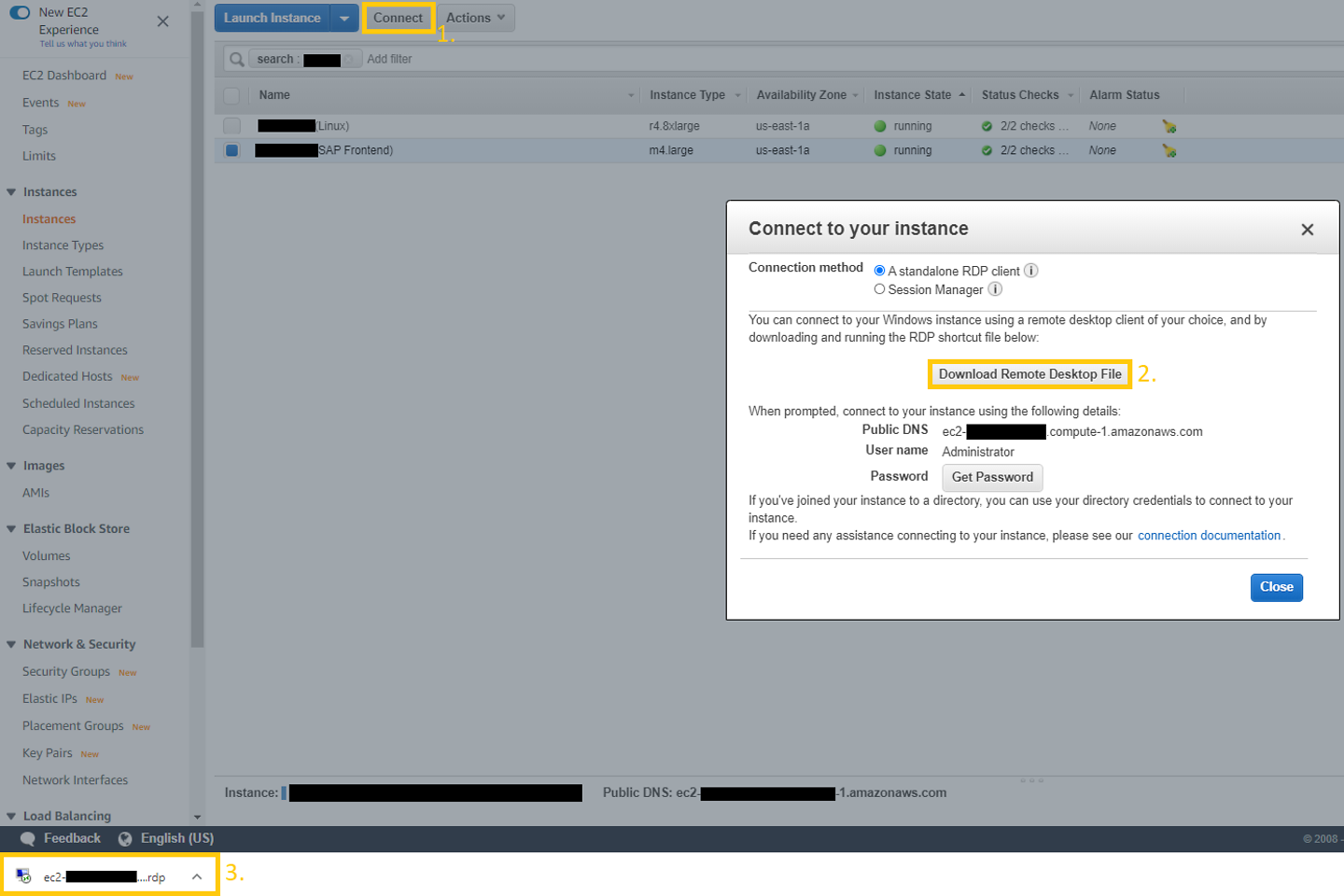Open the Status Checks column dropdown arrow
Viewport: 1344px width, 896px height.
coord(1071,95)
